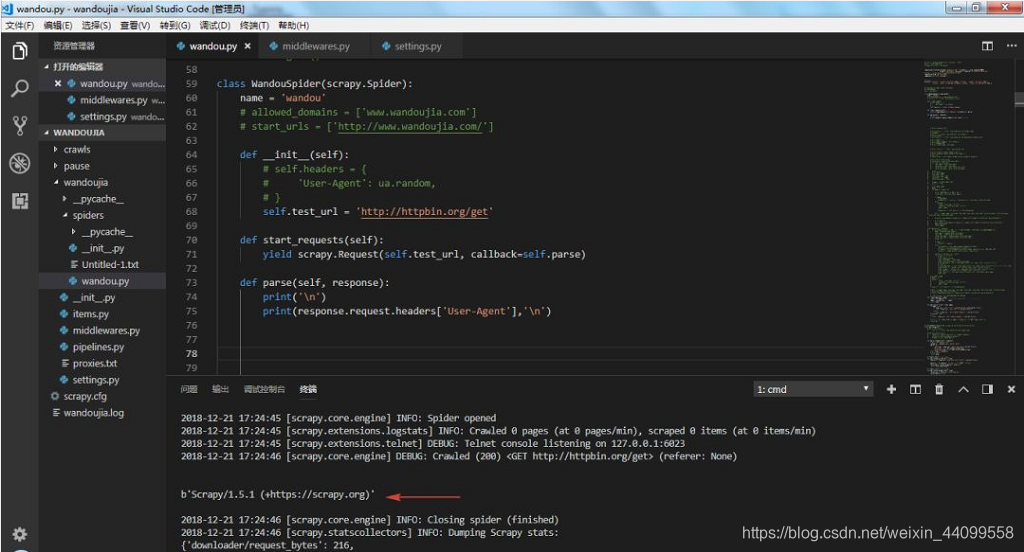Open the 编辑(E) menu
1024x552 pixels.
58,25
